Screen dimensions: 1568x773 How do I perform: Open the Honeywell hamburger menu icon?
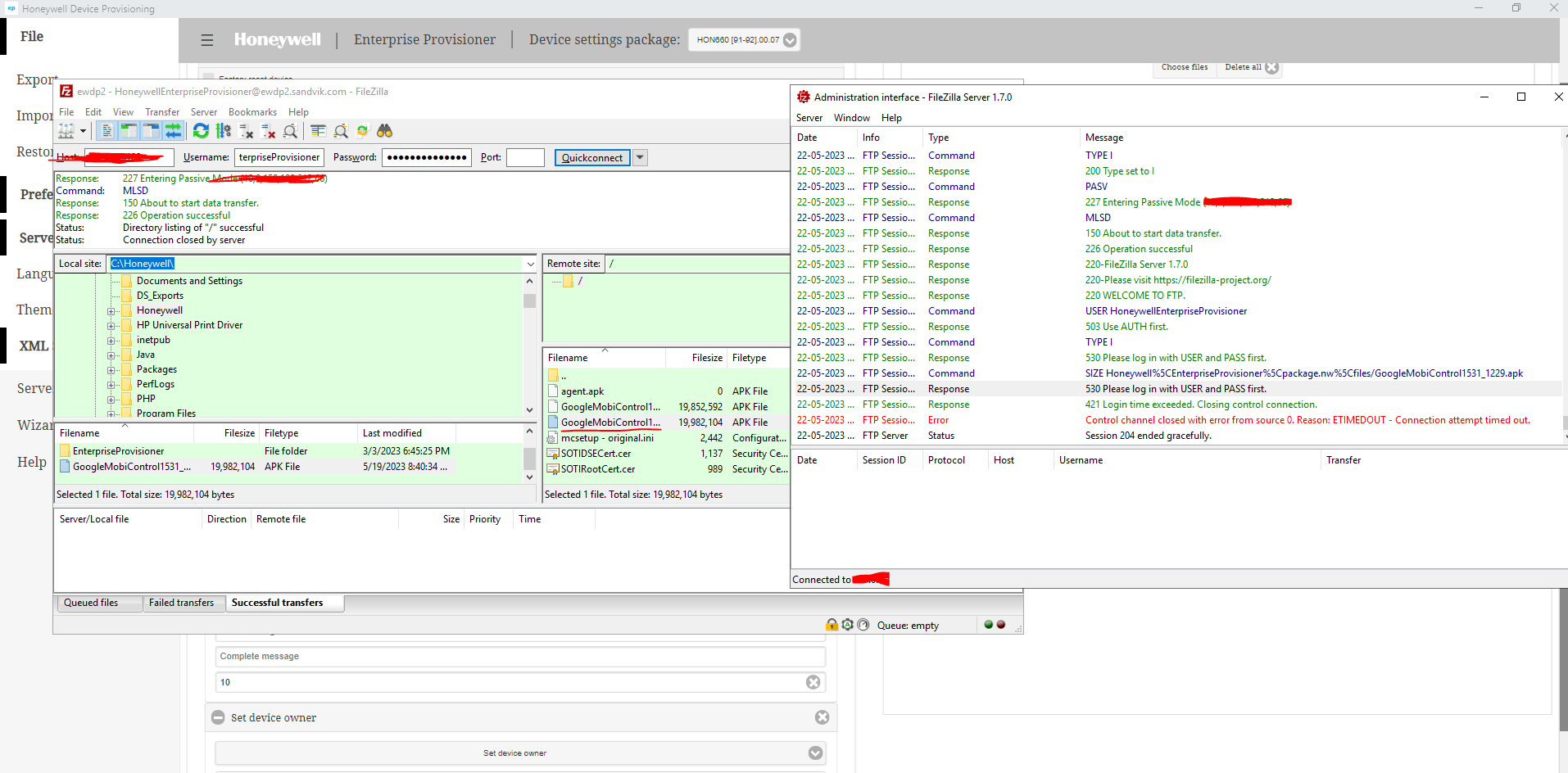[x=207, y=40]
